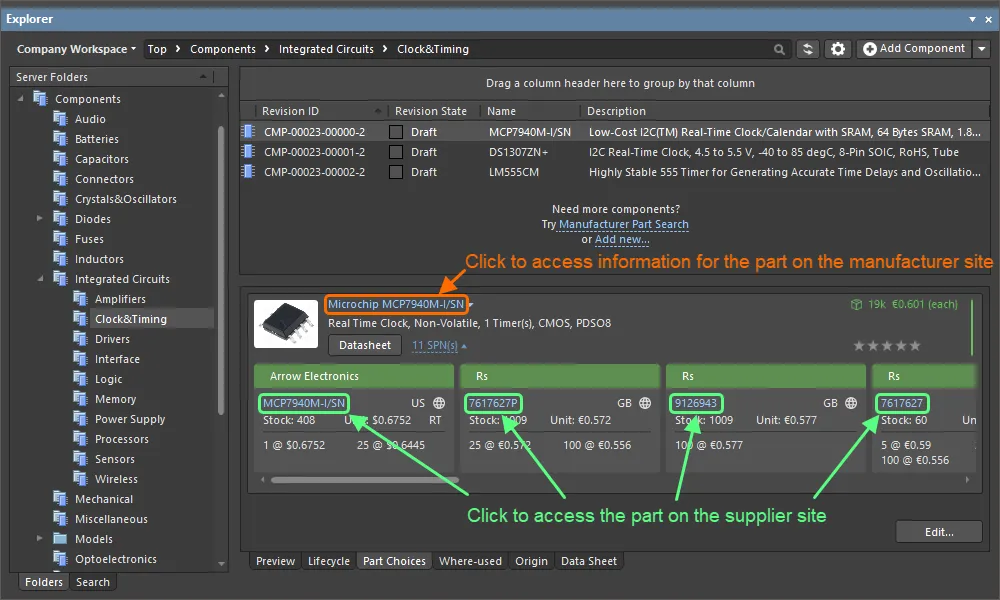Collapse the Server Folders section
The height and width of the screenshot is (600, 1000).
point(203,77)
